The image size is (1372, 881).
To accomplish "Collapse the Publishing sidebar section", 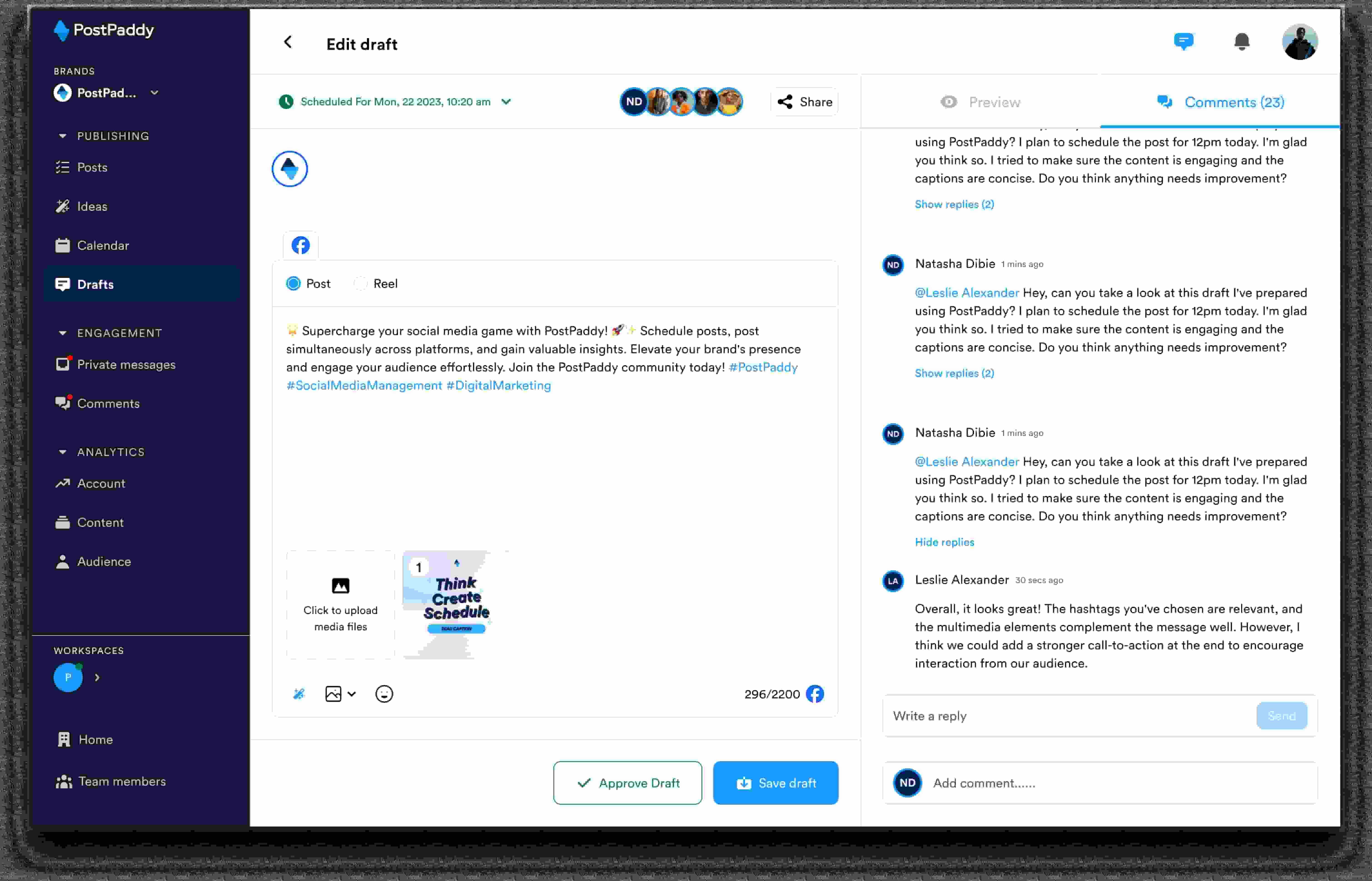I will coord(62,136).
